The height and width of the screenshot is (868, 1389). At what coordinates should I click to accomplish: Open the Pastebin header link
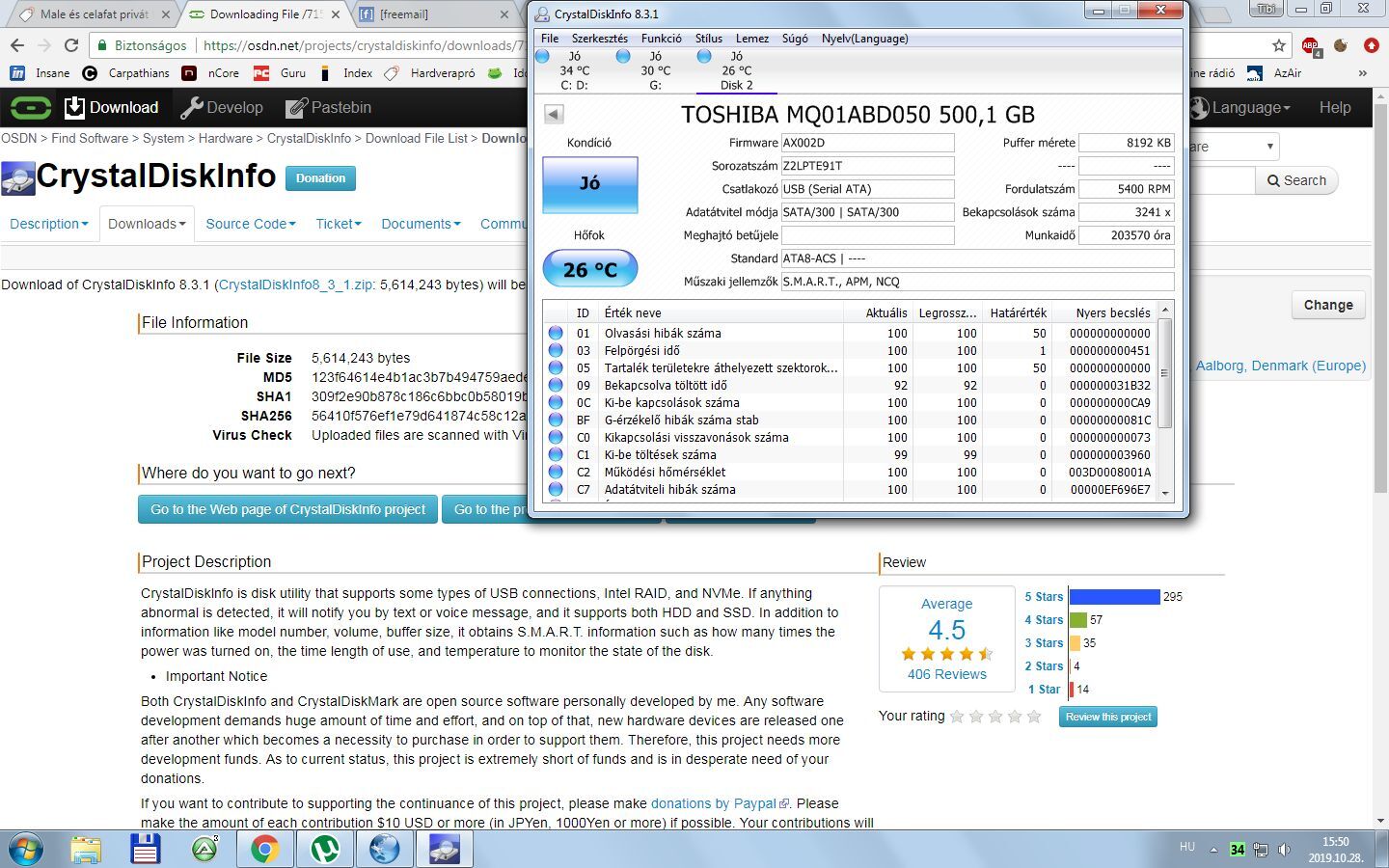328,107
